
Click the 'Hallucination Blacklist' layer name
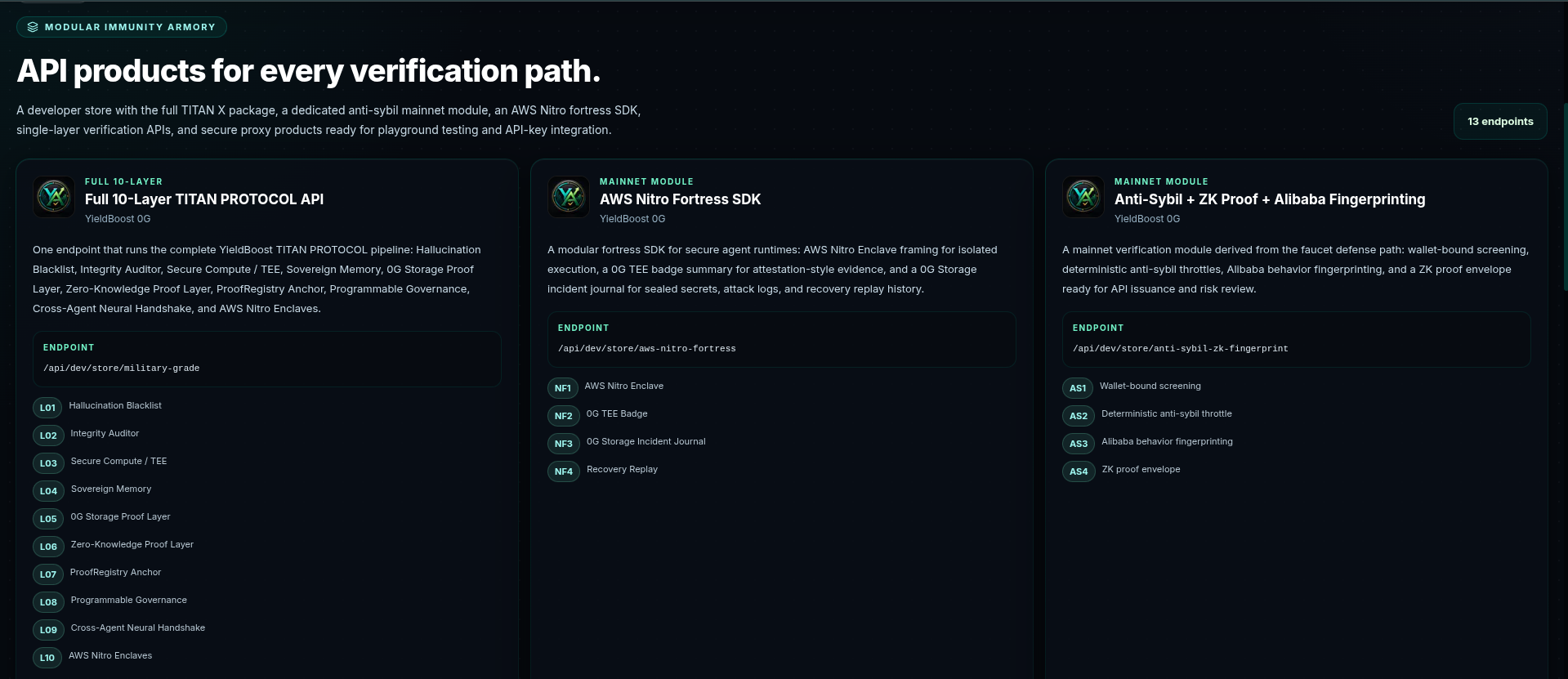(115, 405)
